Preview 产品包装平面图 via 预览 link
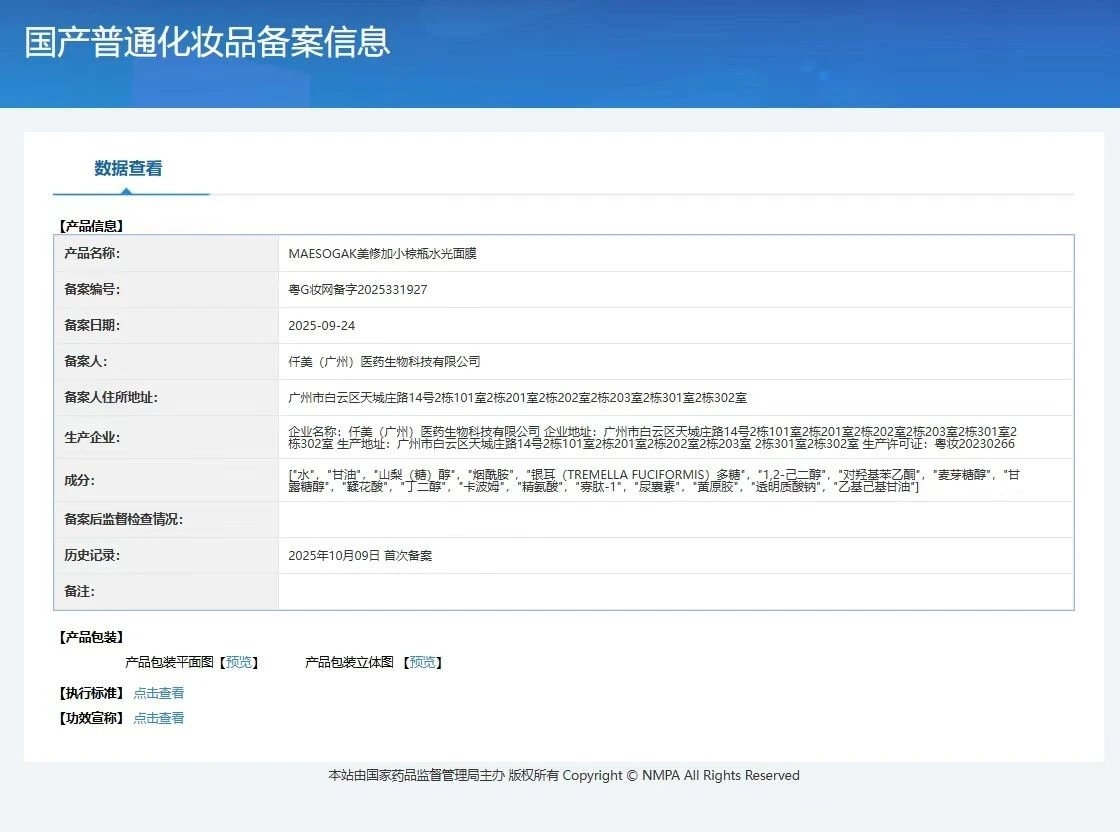Image resolution: width=1120 pixels, height=832 pixels. pos(239,662)
